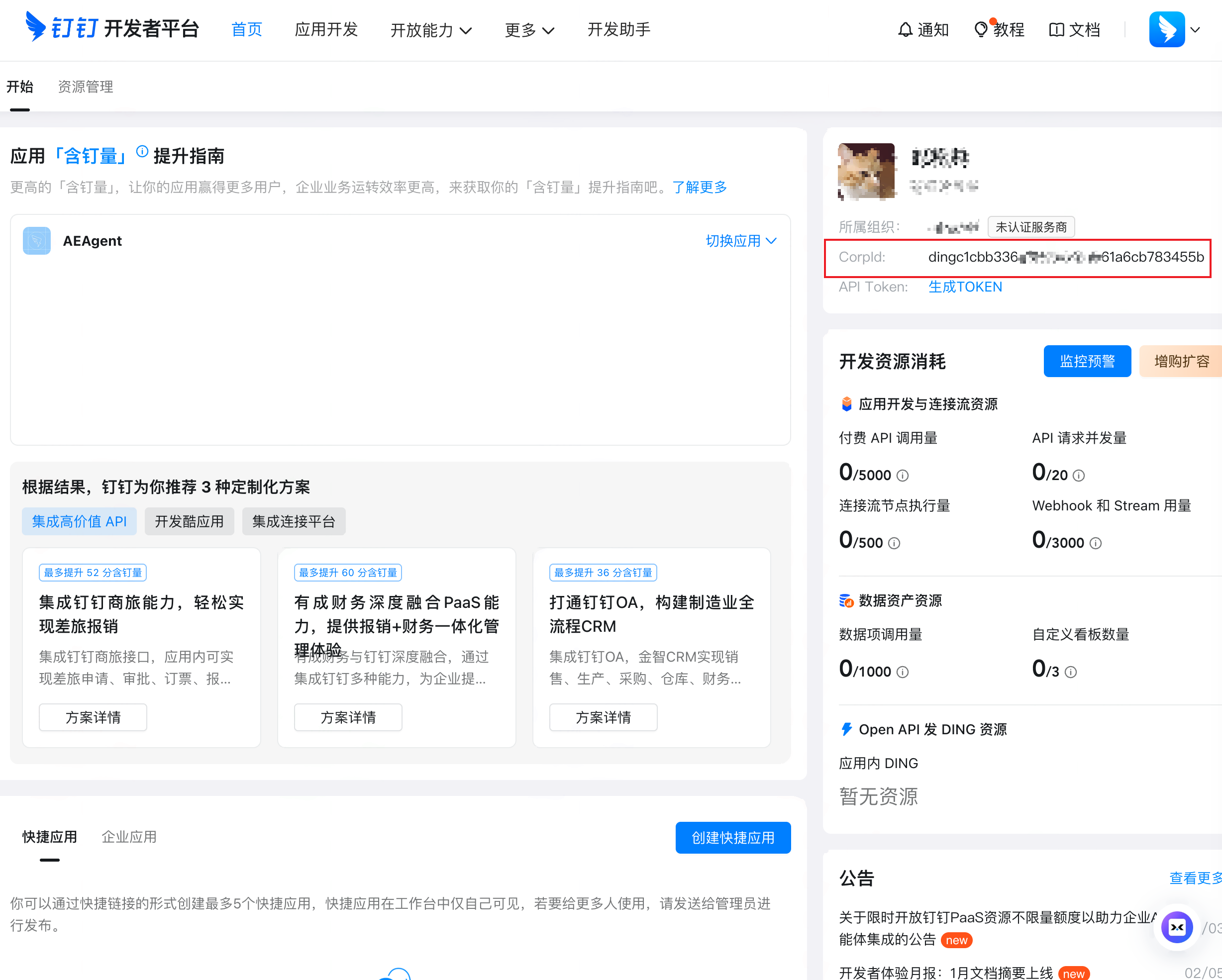Image resolution: width=1222 pixels, height=980 pixels.
Task: Click 应用开发与连接流资源 section icon
Action: (846, 404)
